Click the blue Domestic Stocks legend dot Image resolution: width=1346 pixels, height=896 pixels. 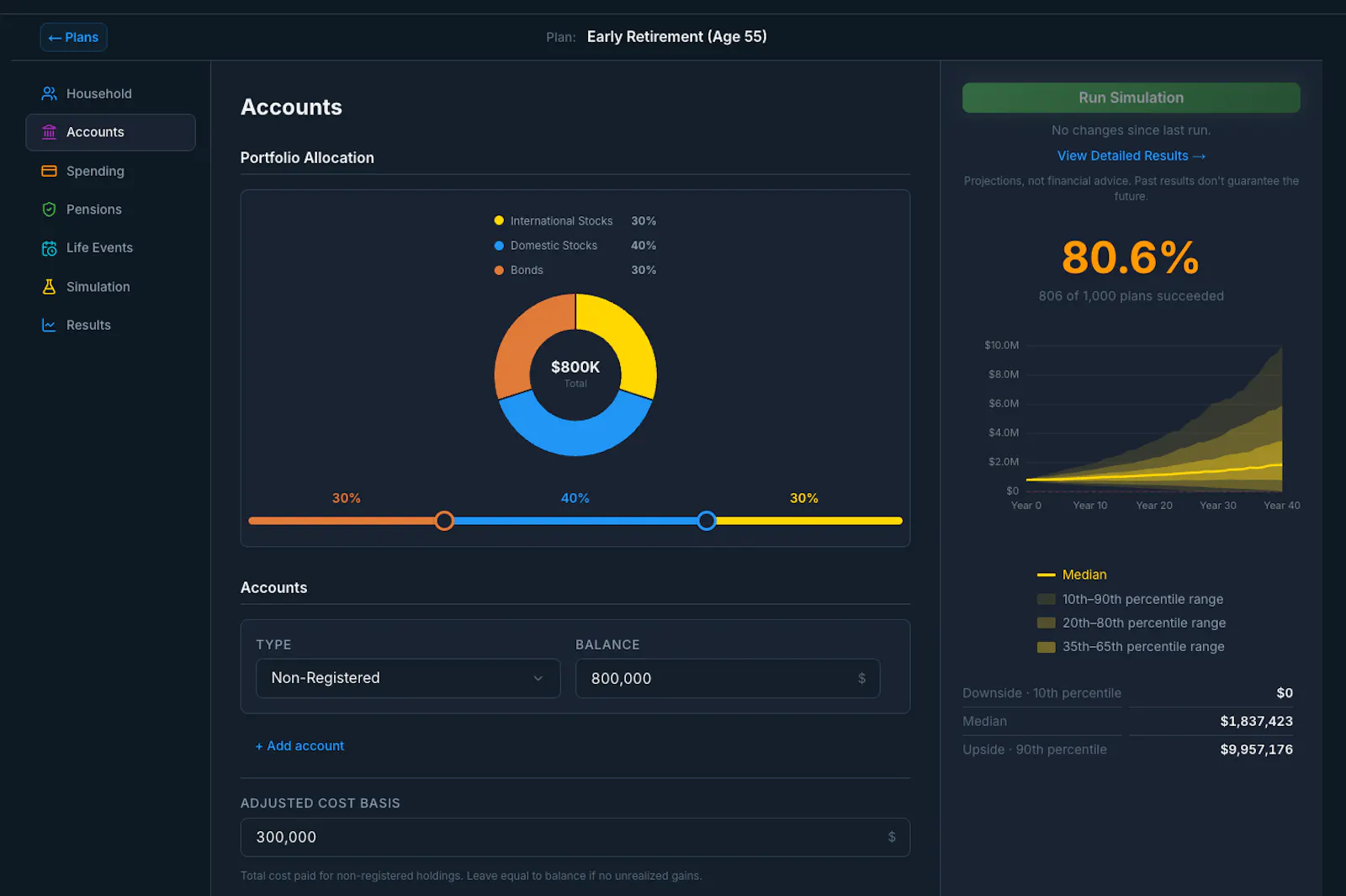click(x=499, y=246)
